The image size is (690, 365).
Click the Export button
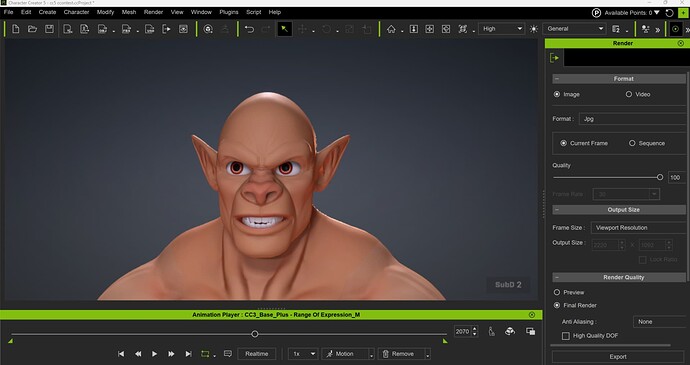[618, 357]
